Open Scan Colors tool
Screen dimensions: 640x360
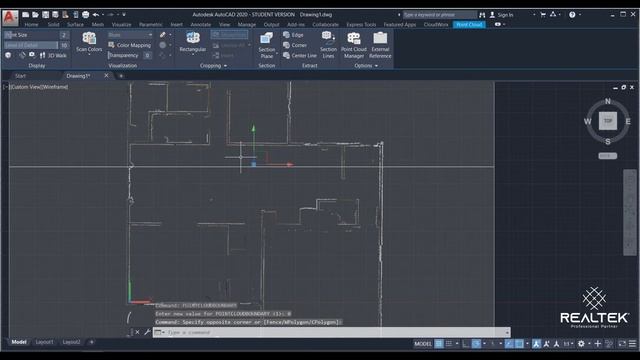[x=89, y=42]
